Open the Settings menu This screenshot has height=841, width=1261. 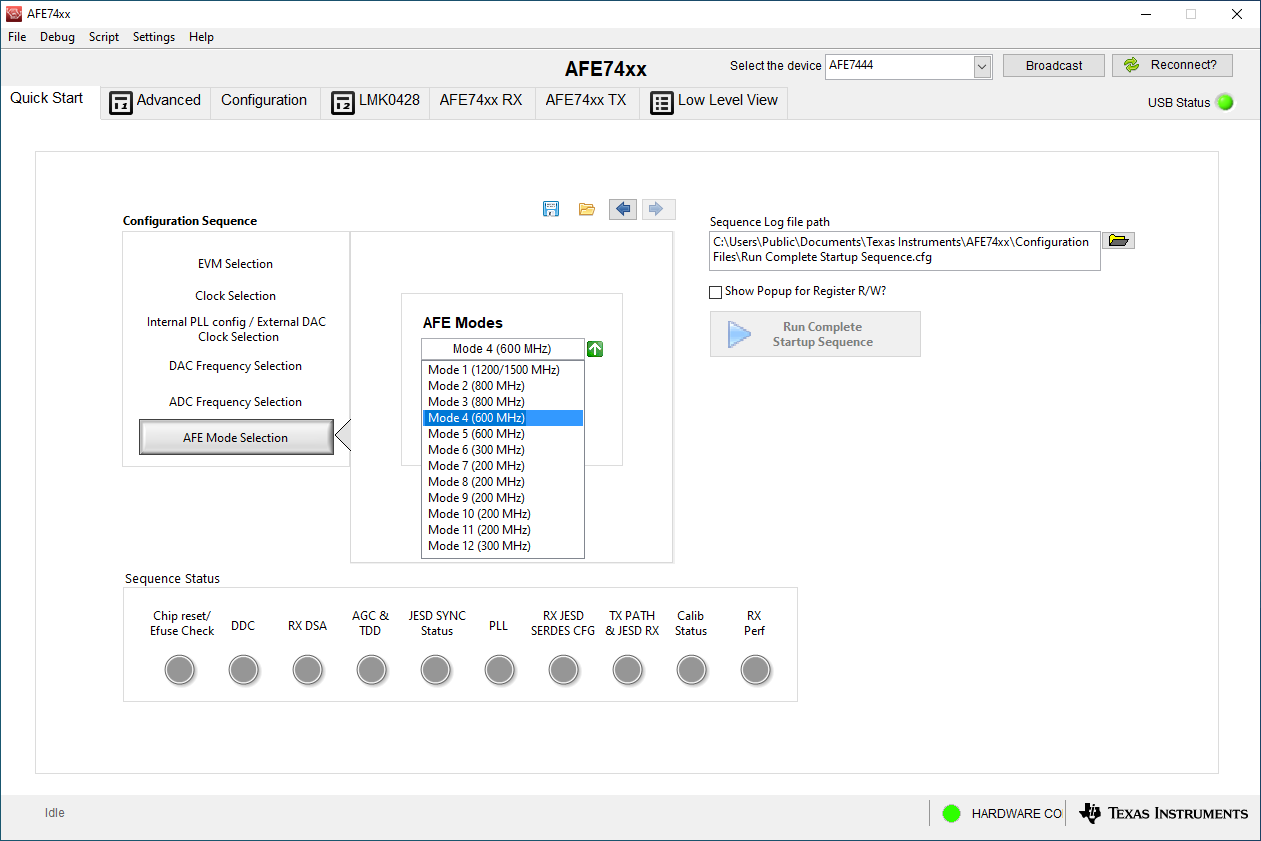tap(154, 37)
